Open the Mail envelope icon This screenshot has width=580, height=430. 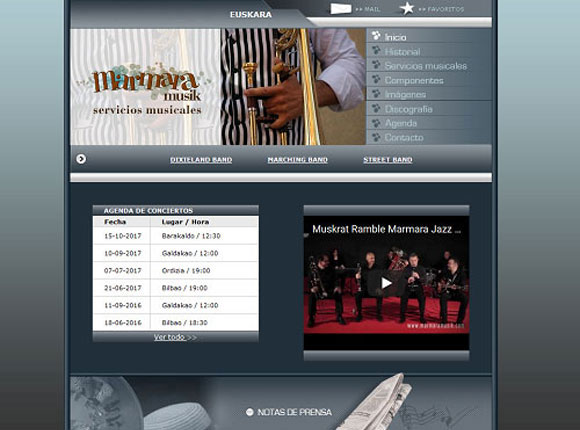(x=340, y=8)
